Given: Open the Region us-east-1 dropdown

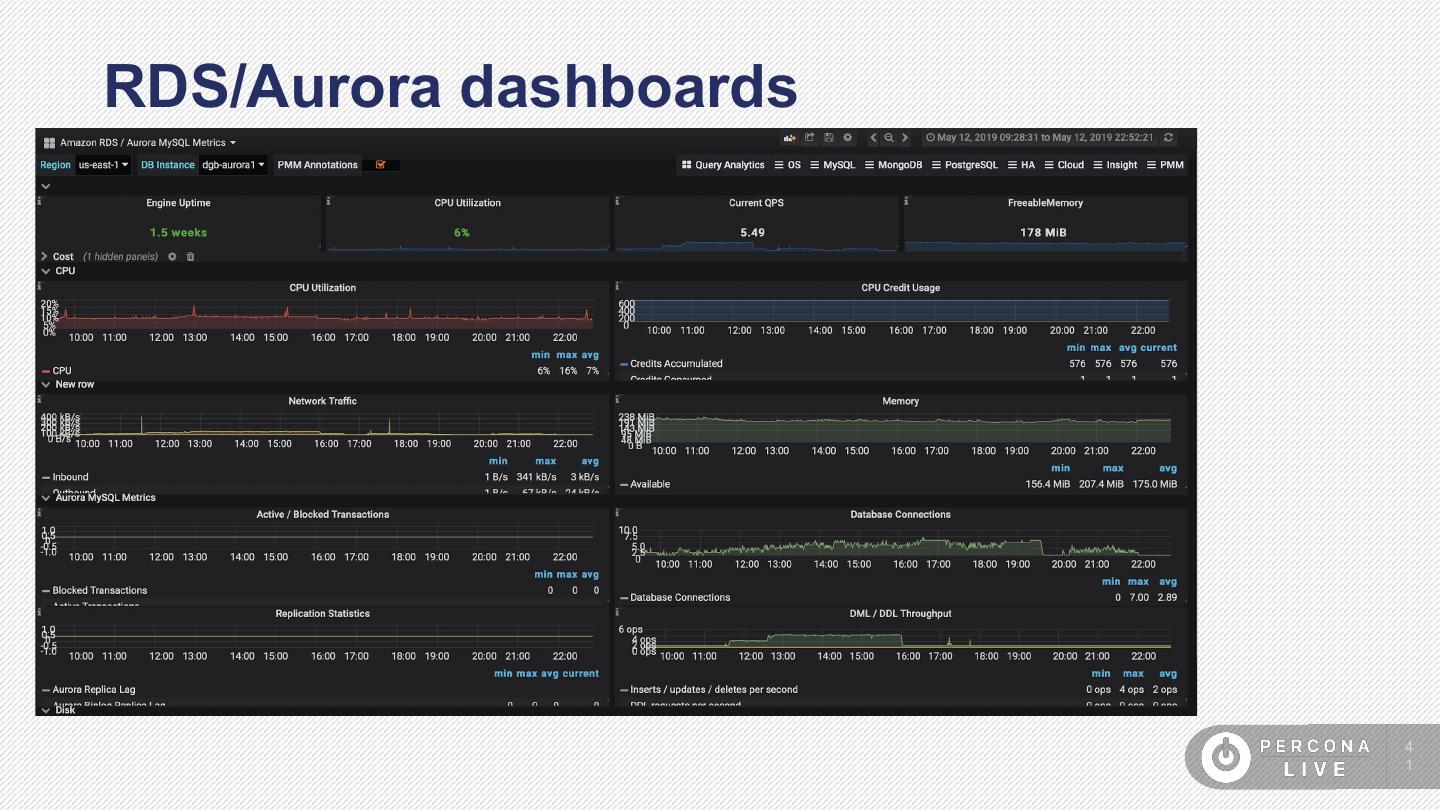Looking at the screenshot, I should [x=104, y=165].
